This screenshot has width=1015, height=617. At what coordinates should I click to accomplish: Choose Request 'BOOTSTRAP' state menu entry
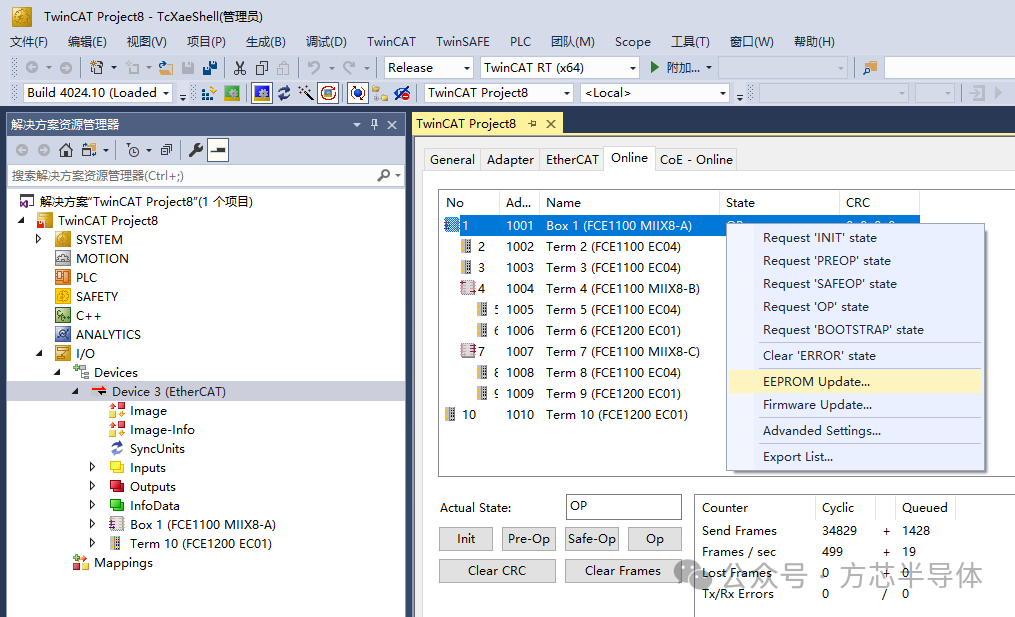point(854,330)
